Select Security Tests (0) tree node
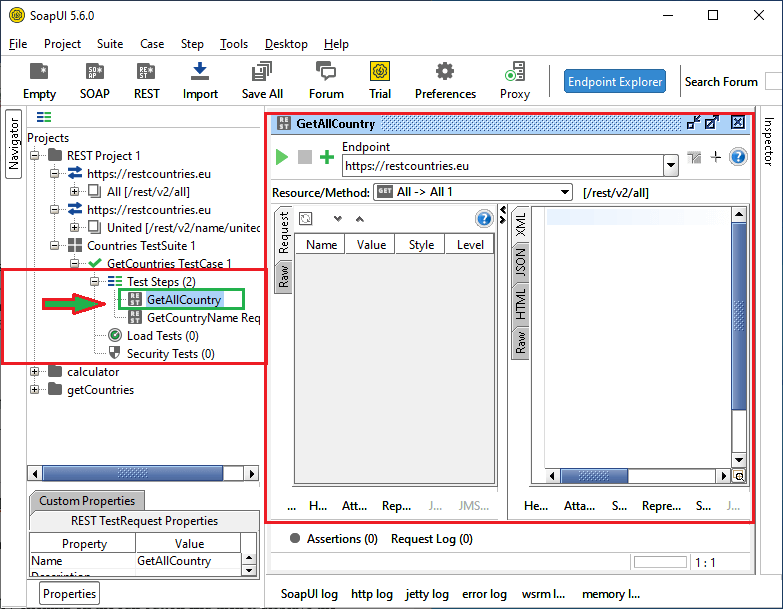Screen dimensions: 783x609 pos(171,353)
